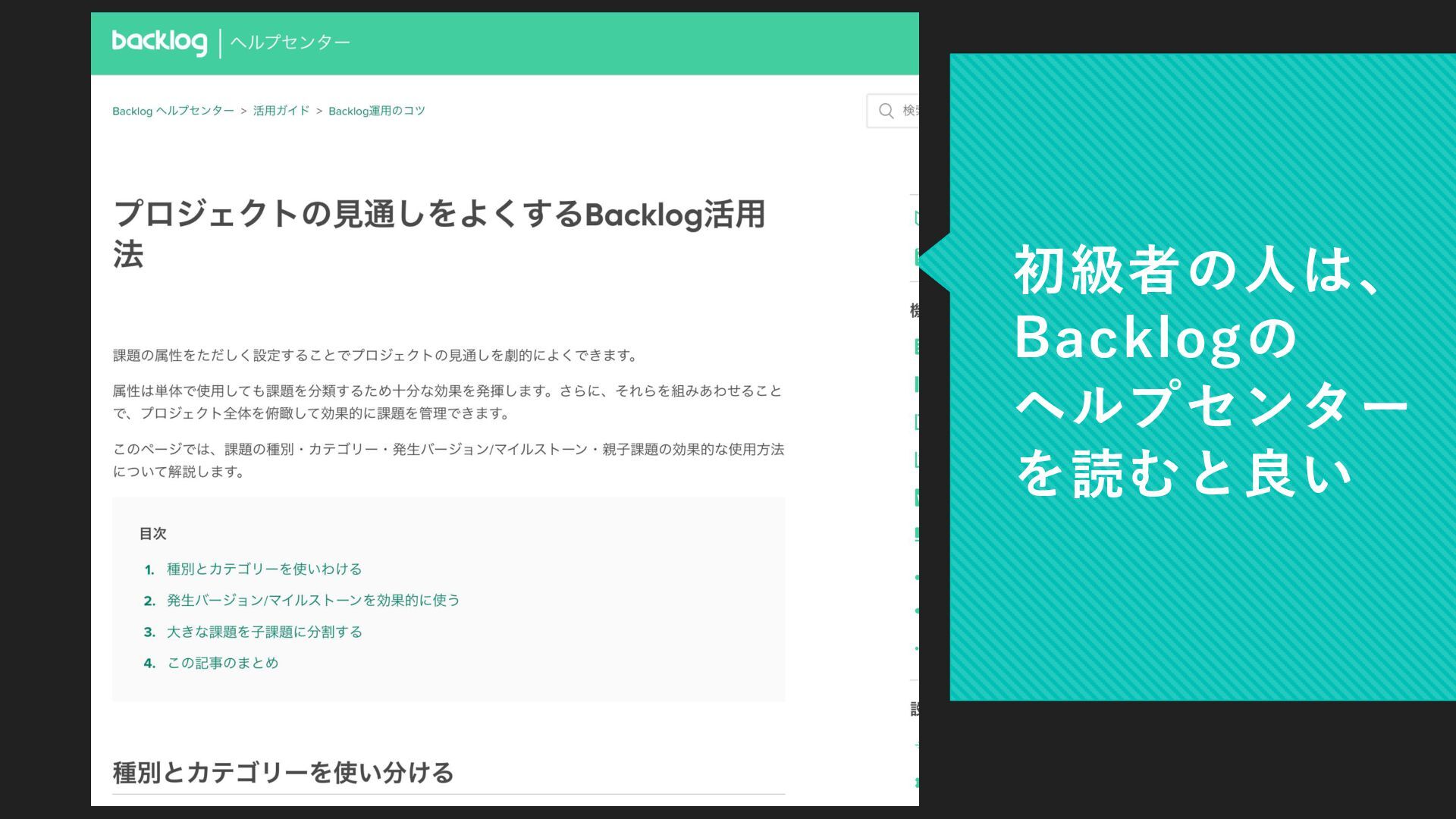Click paragraph starting 属性は単体で使用しても

447,402
